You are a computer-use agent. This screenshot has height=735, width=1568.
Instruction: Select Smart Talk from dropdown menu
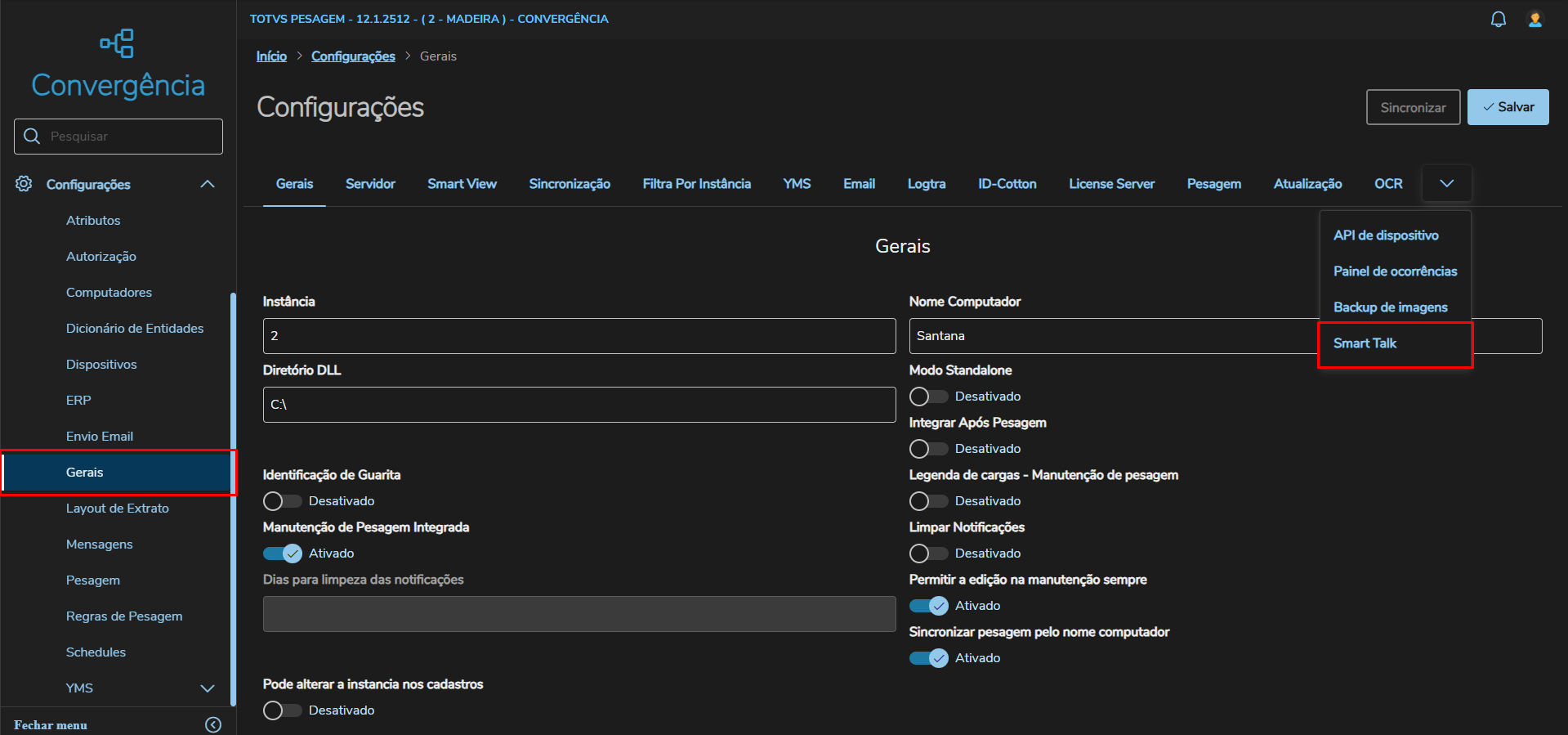pyautogui.click(x=1365, y=343)
